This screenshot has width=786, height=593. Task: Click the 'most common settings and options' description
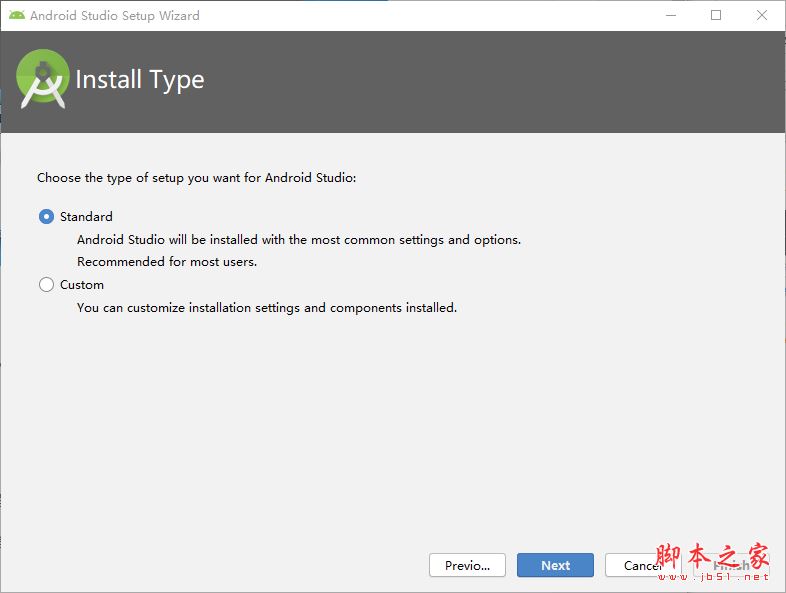tap(299, 240)
